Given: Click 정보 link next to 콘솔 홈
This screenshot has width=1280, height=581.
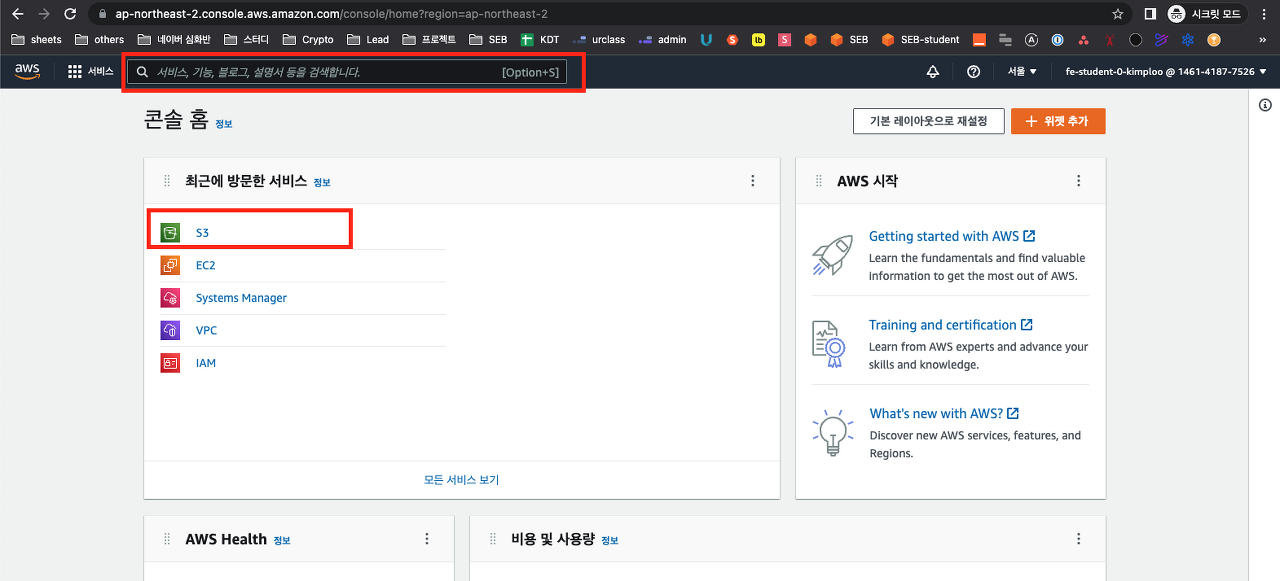Looking at the screenshot, I should tap(224, 124).
